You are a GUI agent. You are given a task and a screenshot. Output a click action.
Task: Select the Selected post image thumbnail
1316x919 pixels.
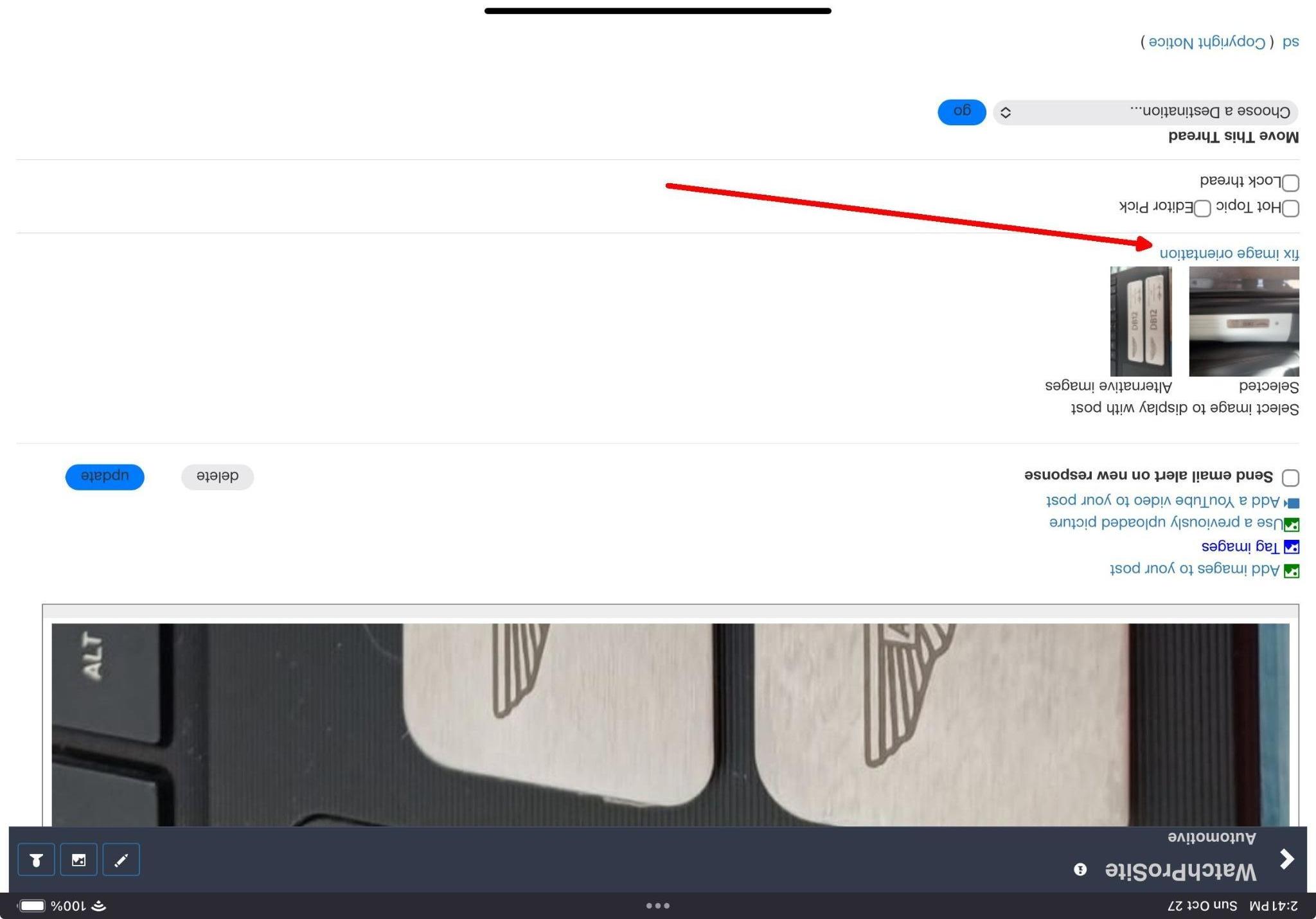1244,321
